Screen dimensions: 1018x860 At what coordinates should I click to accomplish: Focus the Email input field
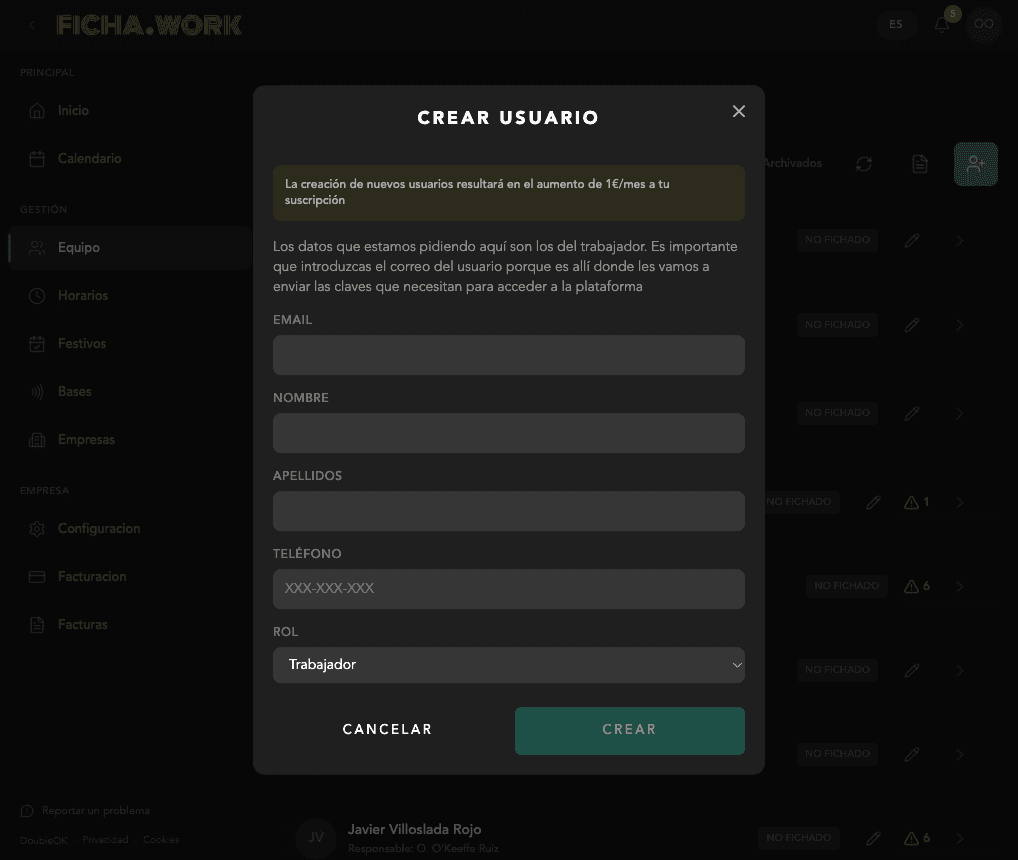point(508,355)
